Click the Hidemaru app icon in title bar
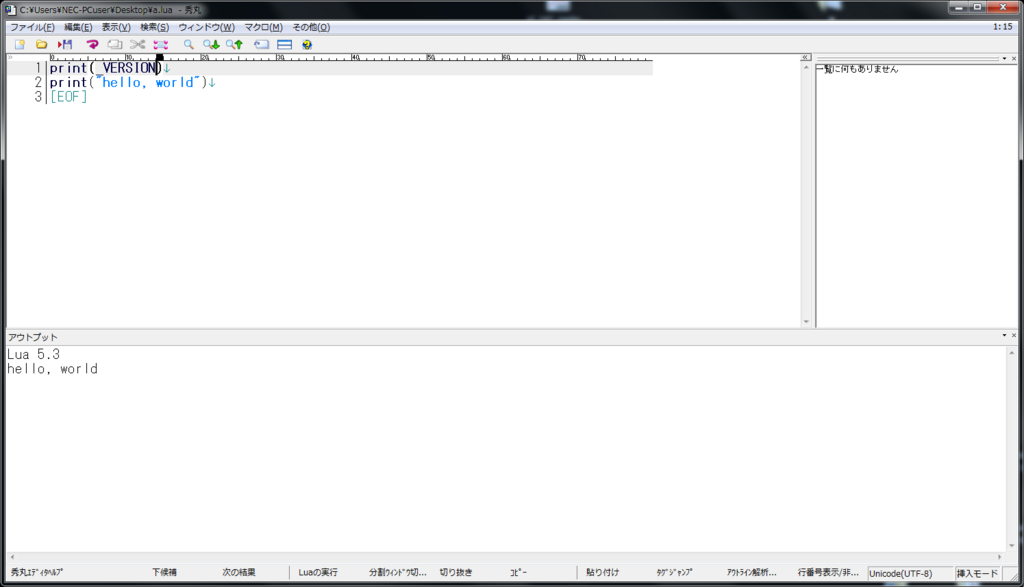Viewport: 1024px width, 587px height. point(10,10)
